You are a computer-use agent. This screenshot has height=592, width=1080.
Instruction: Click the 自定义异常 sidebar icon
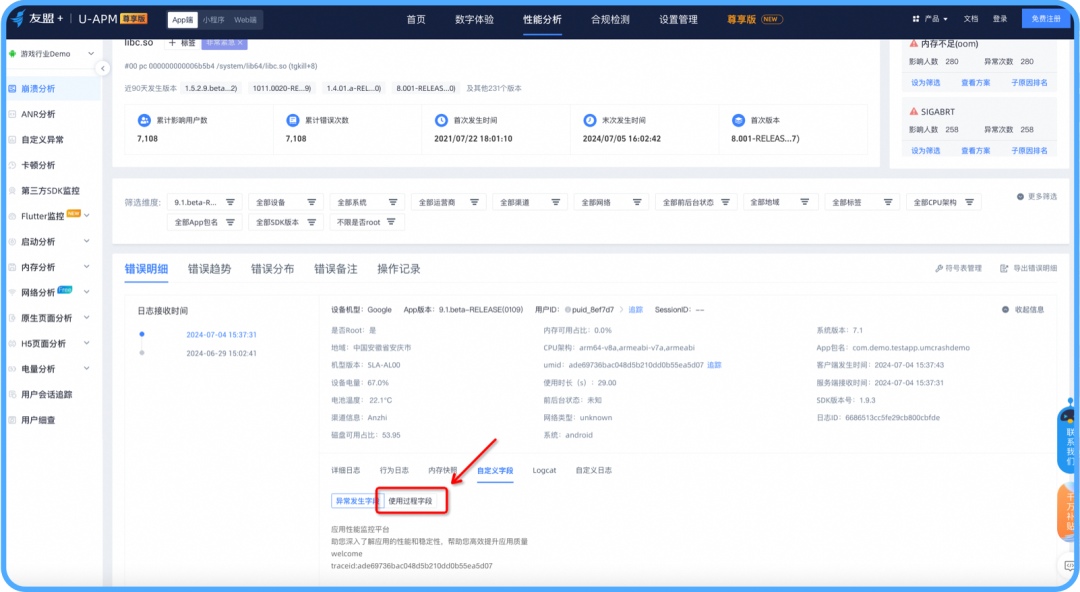(12, 140)
